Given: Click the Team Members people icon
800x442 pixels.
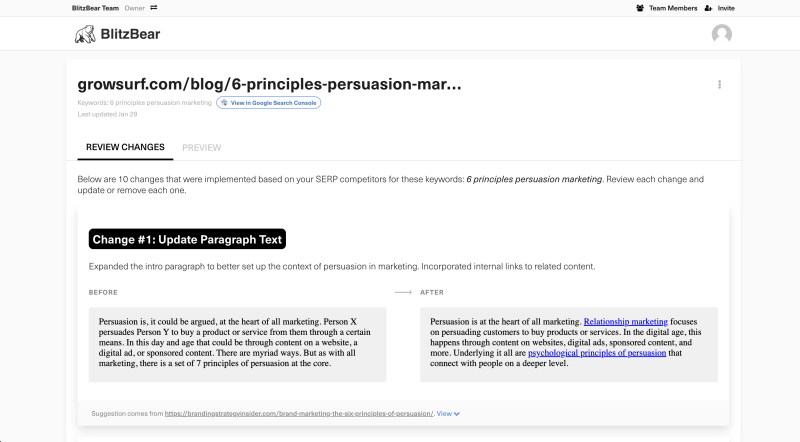Looking at the screenshot, I should 640,8.
